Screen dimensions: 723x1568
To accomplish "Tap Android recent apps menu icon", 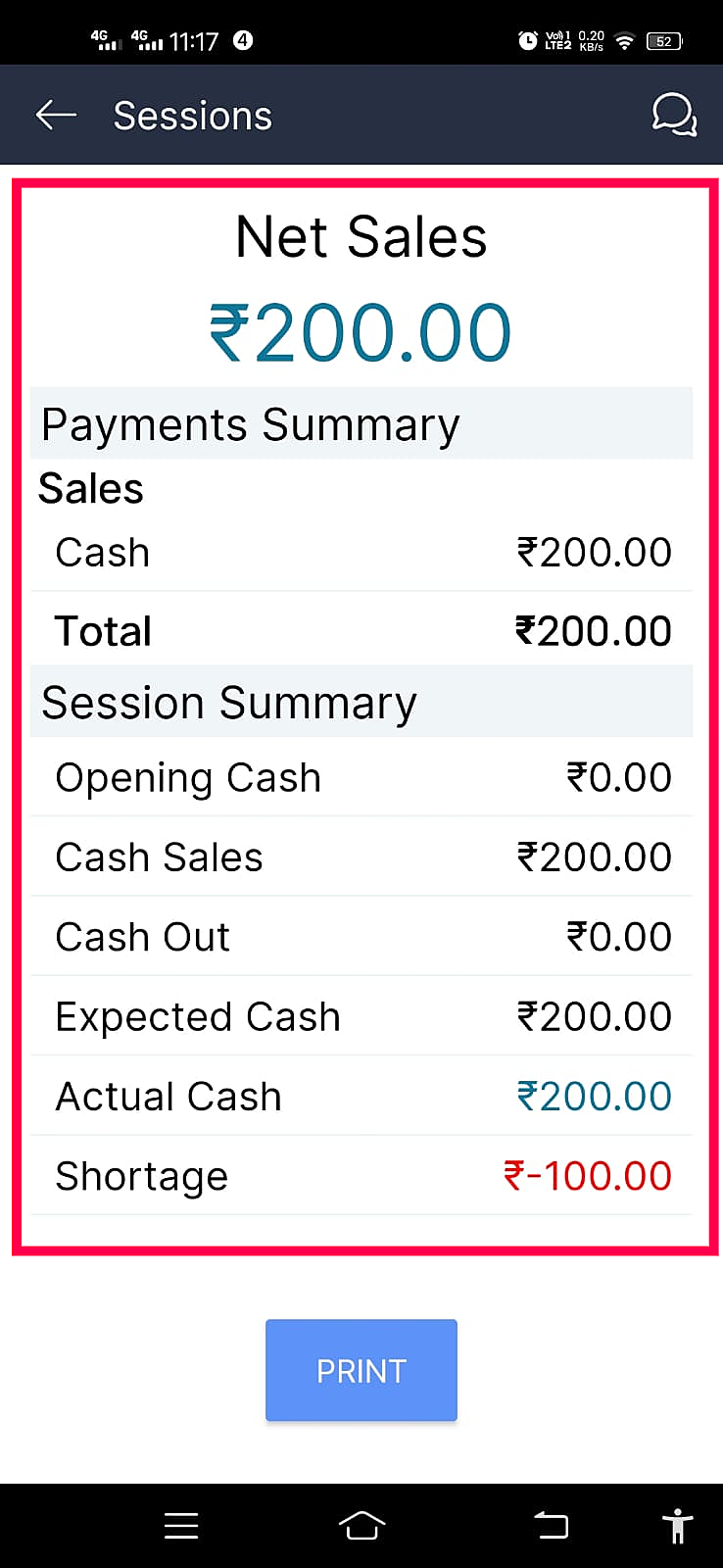I will (x=181, y=1526).
